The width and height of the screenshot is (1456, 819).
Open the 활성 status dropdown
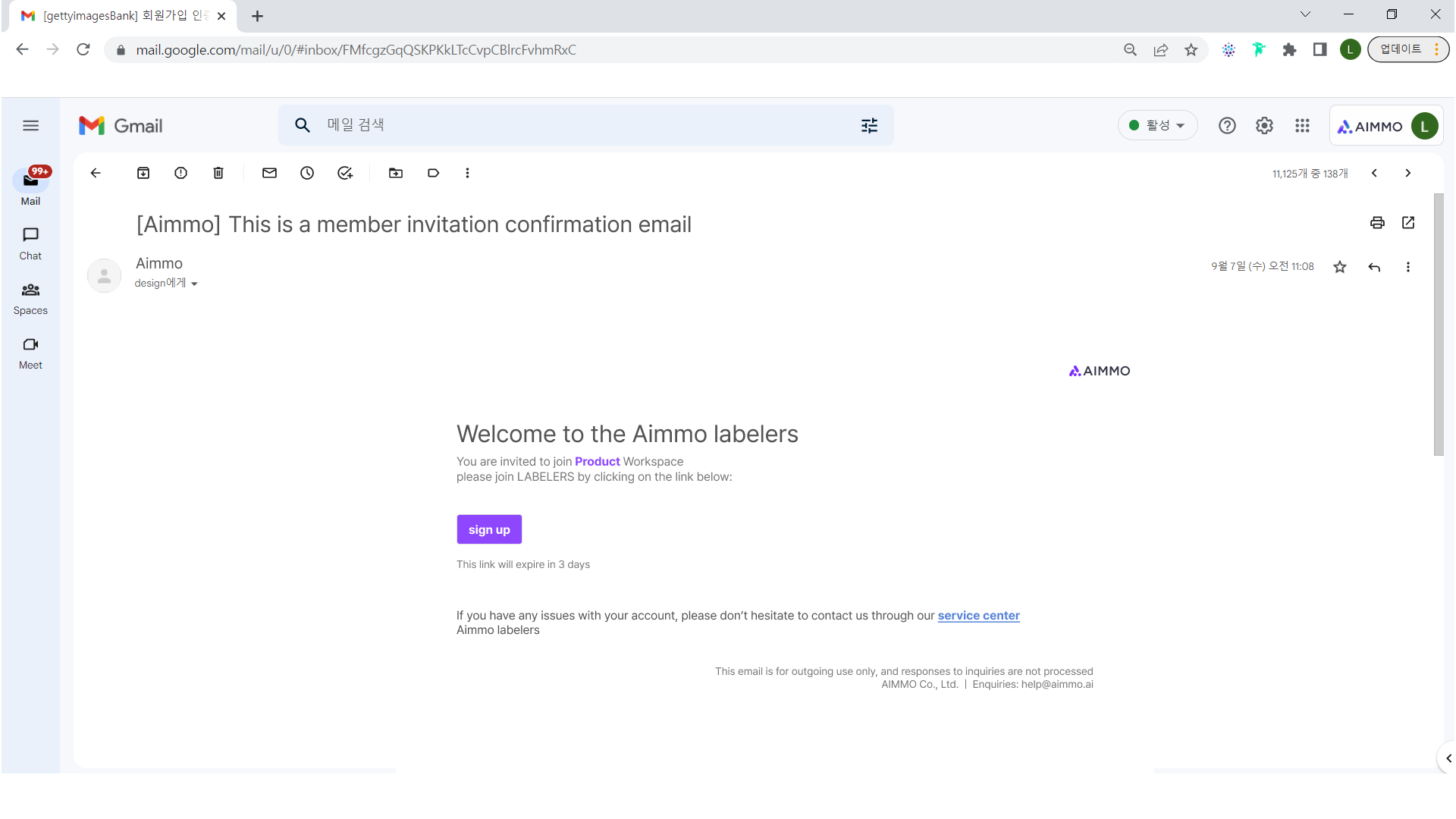pyautogui.click(x=1157, y=126)
